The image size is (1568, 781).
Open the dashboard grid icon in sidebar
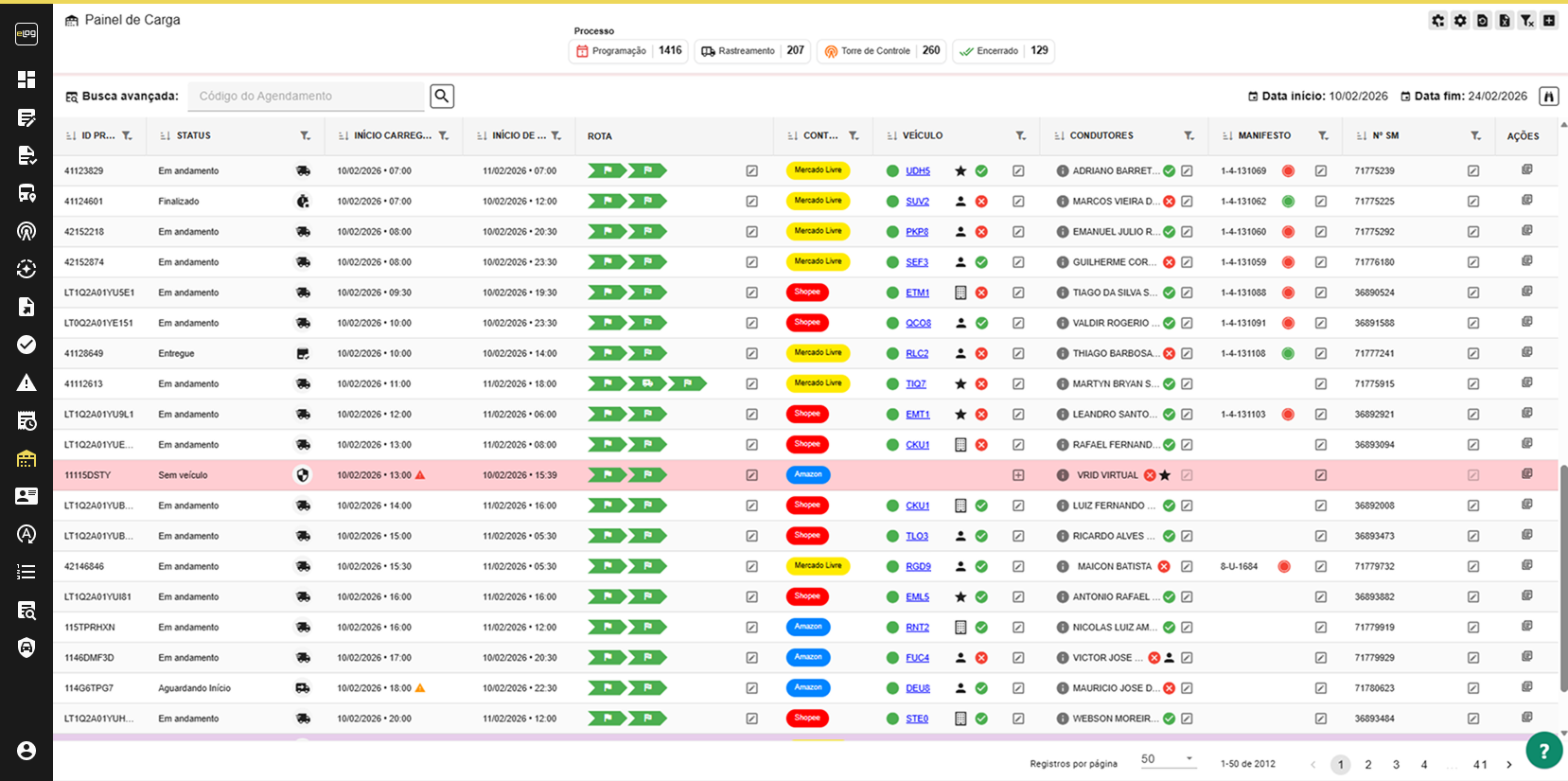(x=26, y=80)
